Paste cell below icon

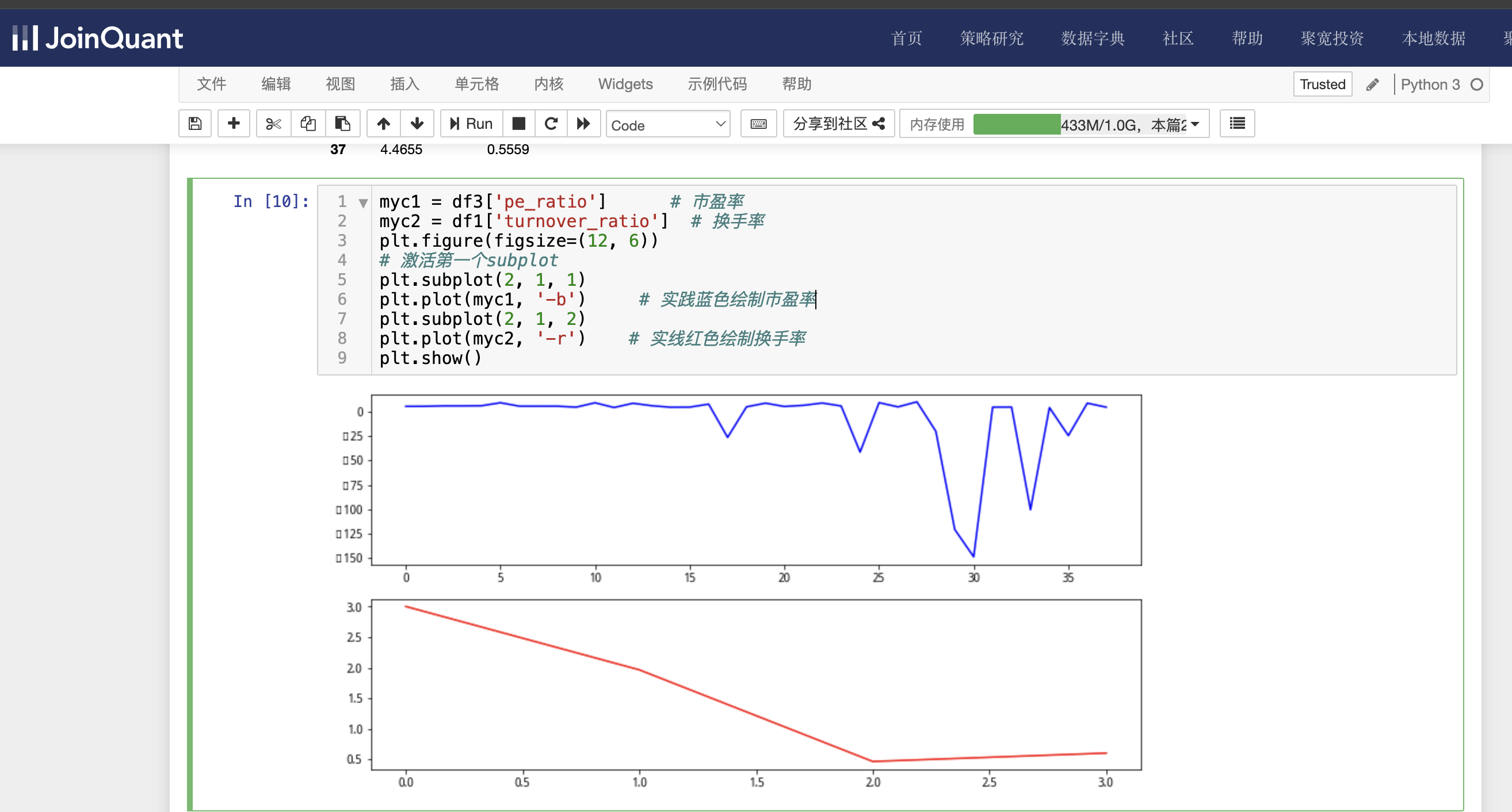tap(343, 124)
